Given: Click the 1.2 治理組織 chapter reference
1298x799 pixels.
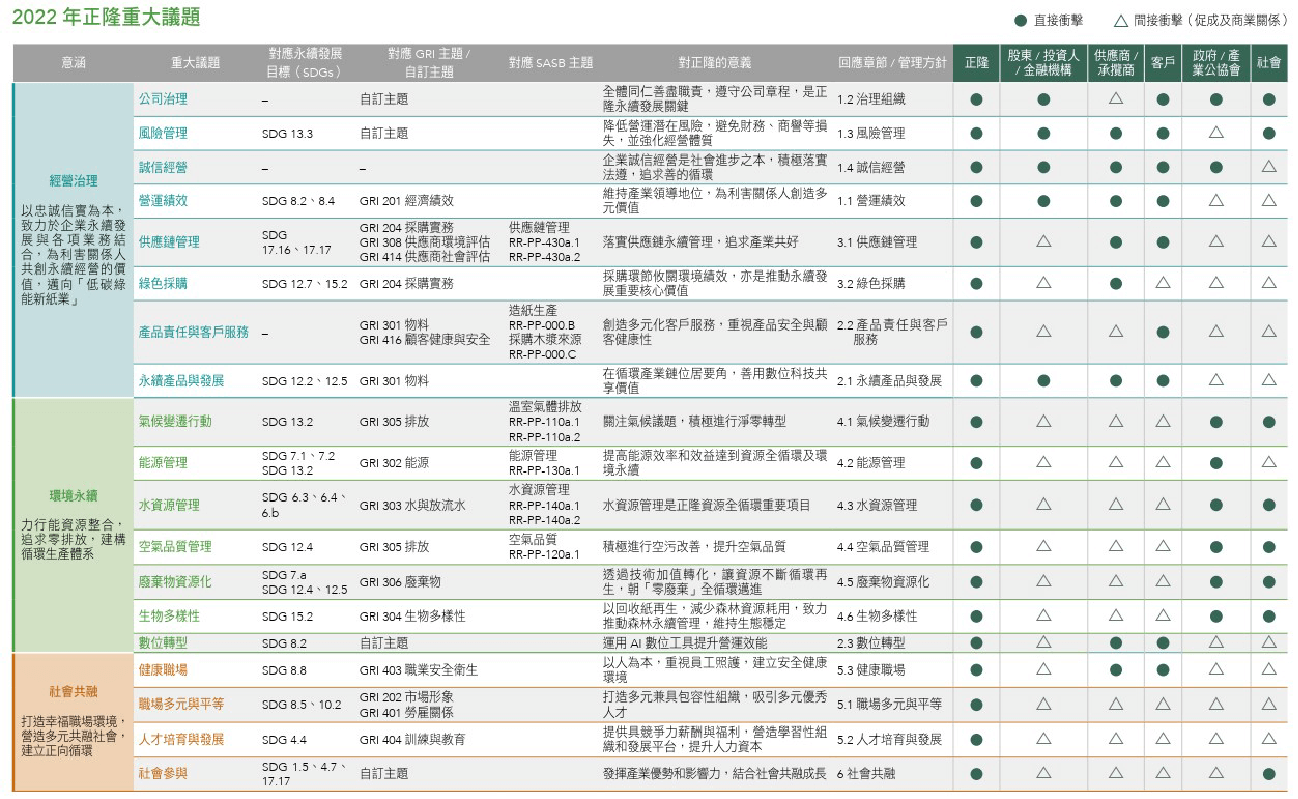Looking at the screenshot, I should coord(871,99).
